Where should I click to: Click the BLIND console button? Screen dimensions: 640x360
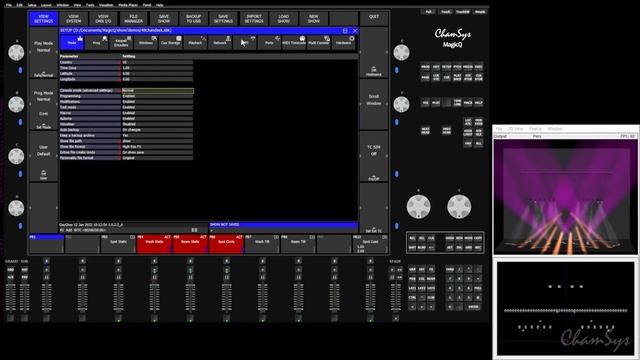point(422,247)
